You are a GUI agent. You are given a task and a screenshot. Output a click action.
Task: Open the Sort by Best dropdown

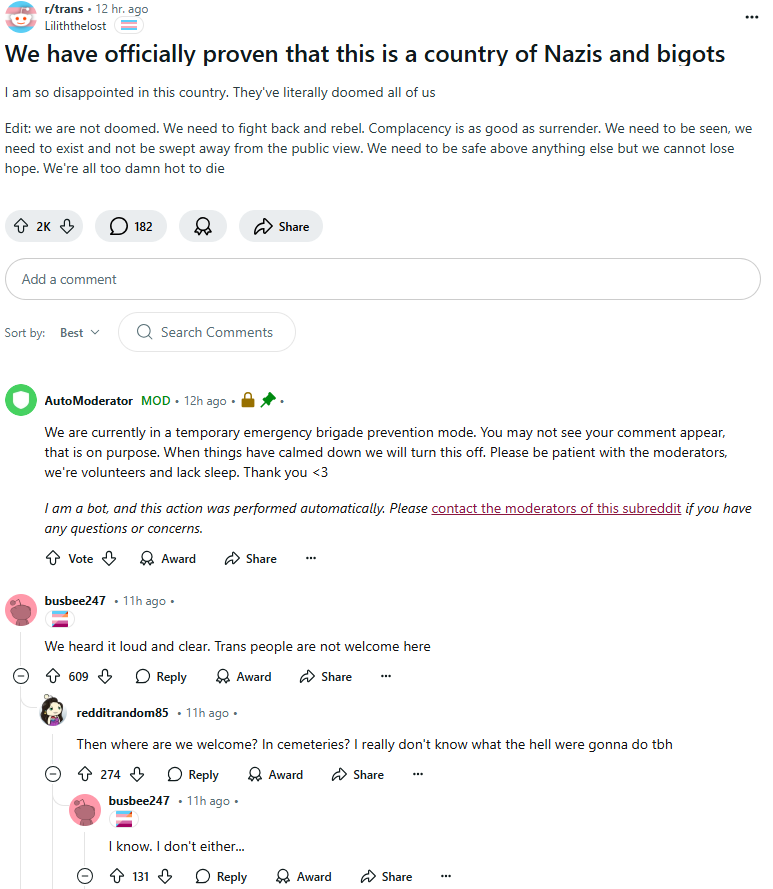tap(79, 333)
